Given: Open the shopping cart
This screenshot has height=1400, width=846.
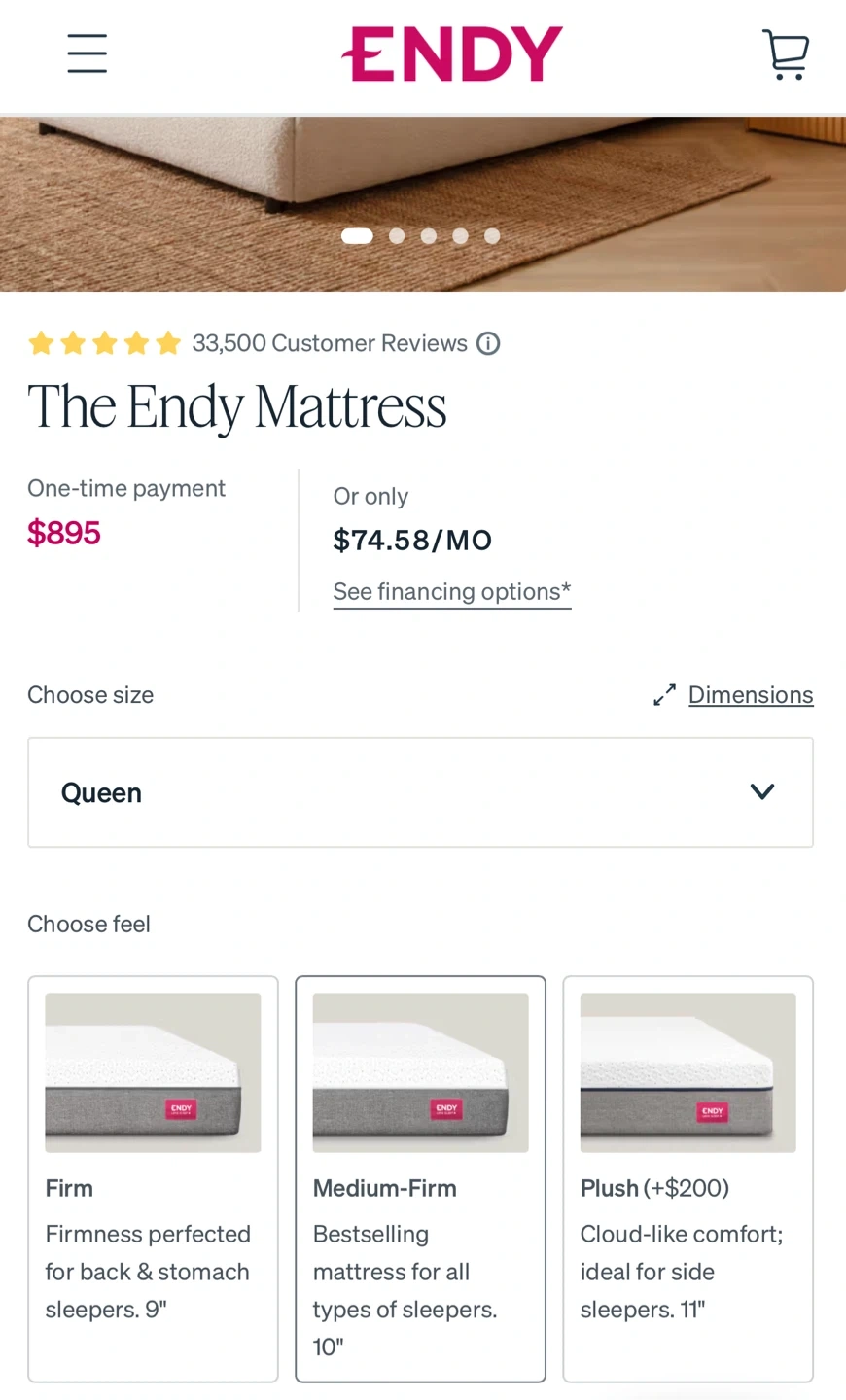Looking at the screenshot, I should (x=786, y=53).
